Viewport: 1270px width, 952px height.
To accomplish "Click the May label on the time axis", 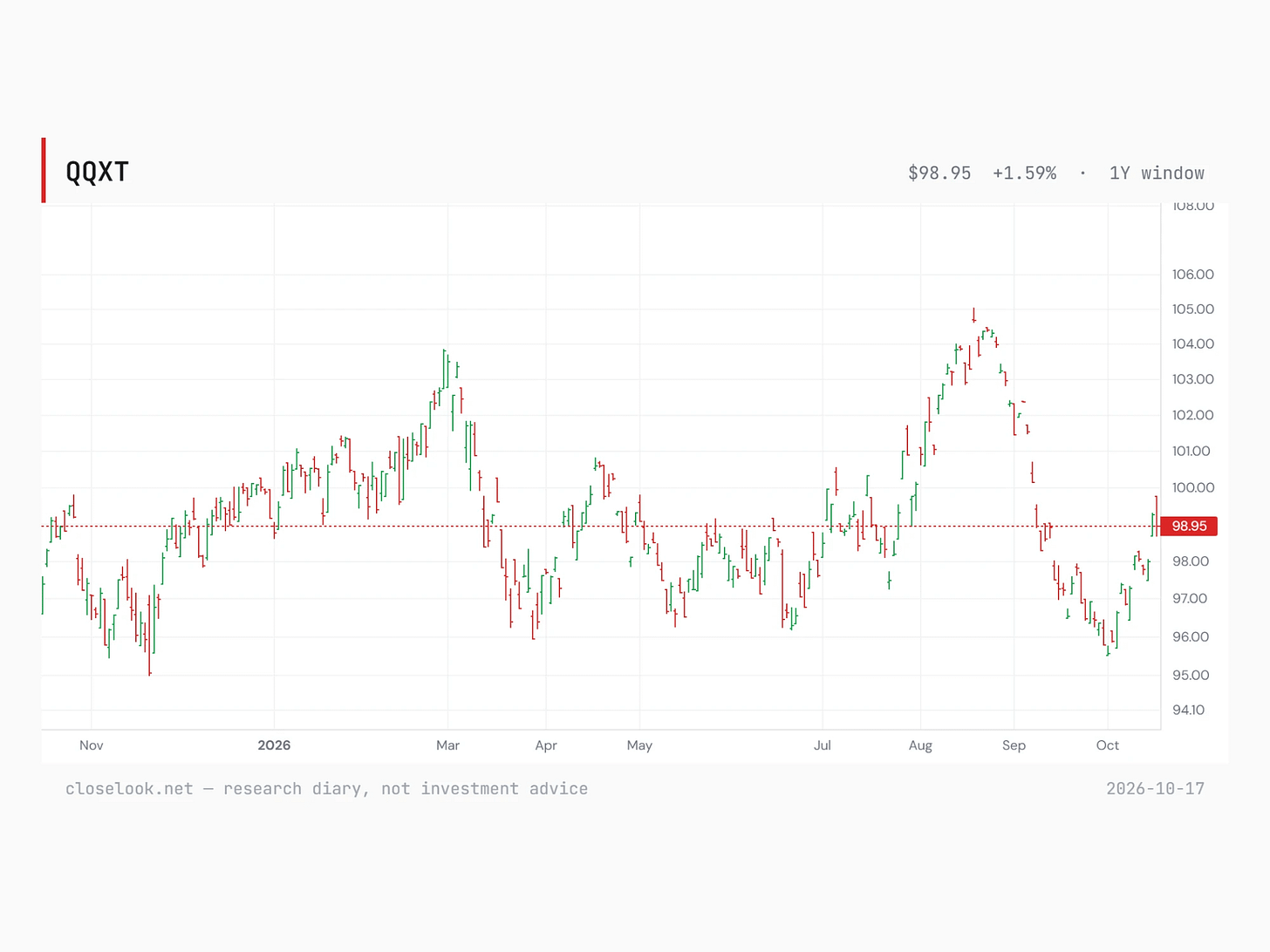I will point(639,745).
